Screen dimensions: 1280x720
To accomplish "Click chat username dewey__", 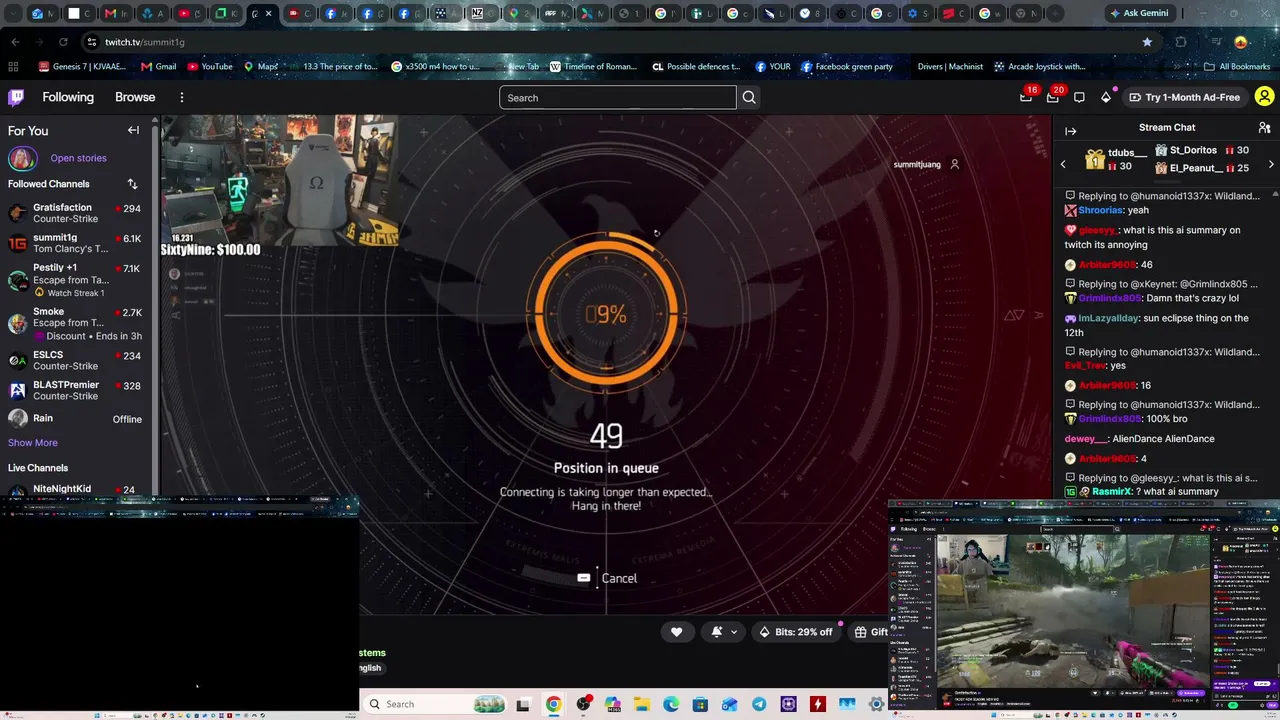I will (x=1086, y=439).
